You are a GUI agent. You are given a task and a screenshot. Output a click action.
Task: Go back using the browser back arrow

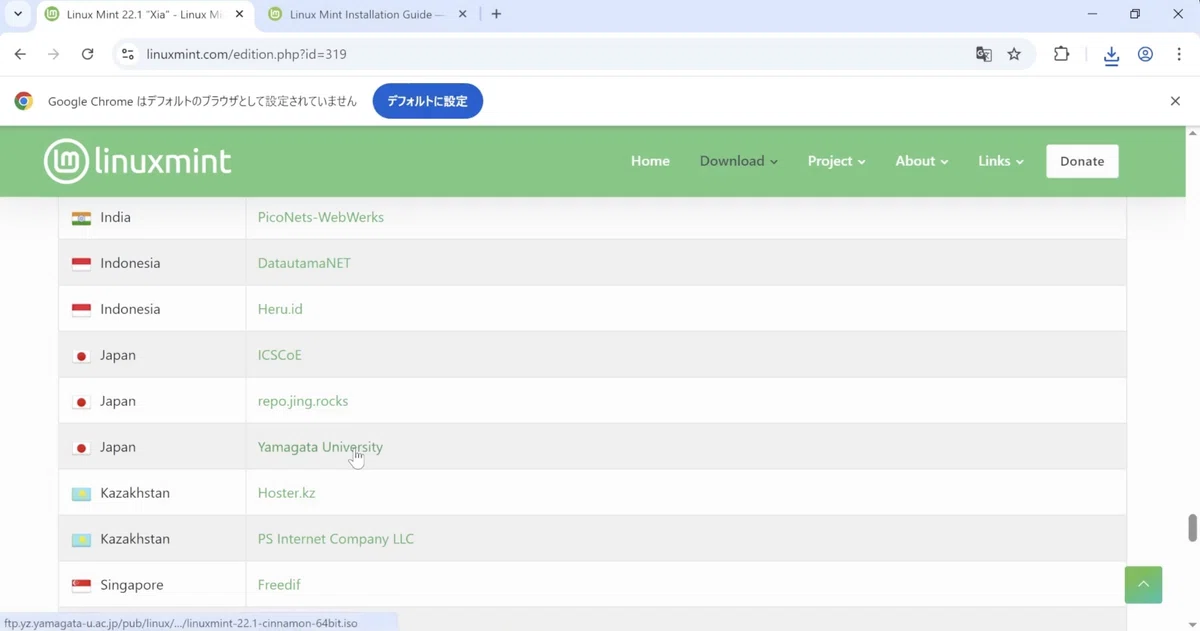pyautogui.click(x=20, y=54)
